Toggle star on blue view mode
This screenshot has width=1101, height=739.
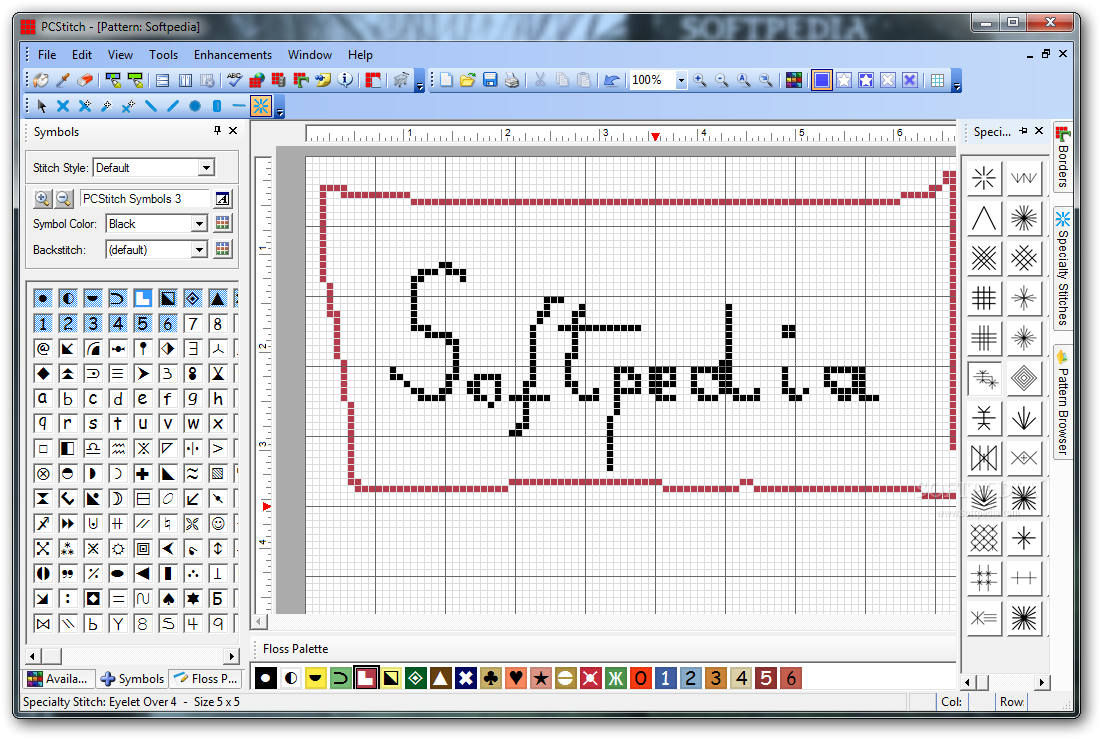click(x=866, y=80)
